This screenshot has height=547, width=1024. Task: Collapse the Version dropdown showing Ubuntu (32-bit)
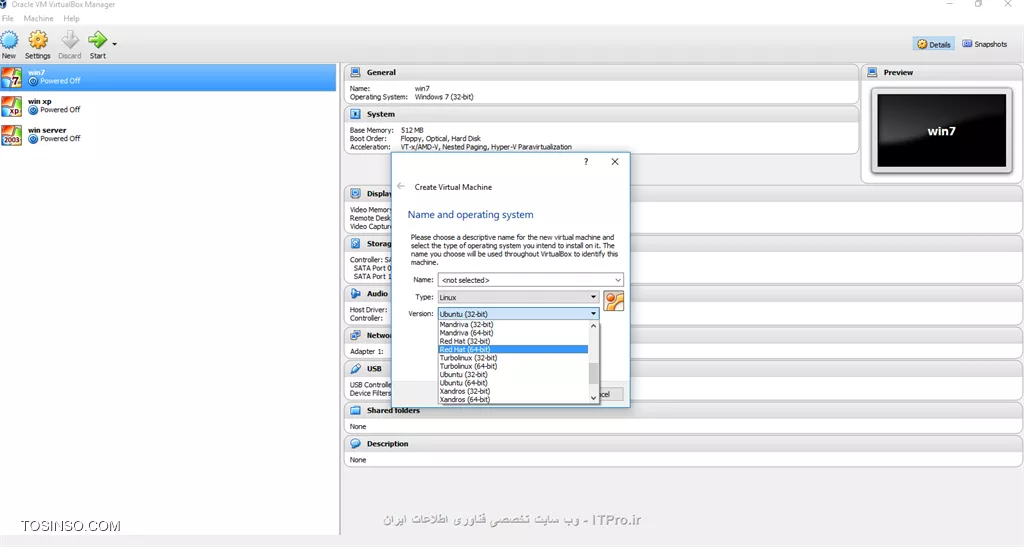coord(518,314)
